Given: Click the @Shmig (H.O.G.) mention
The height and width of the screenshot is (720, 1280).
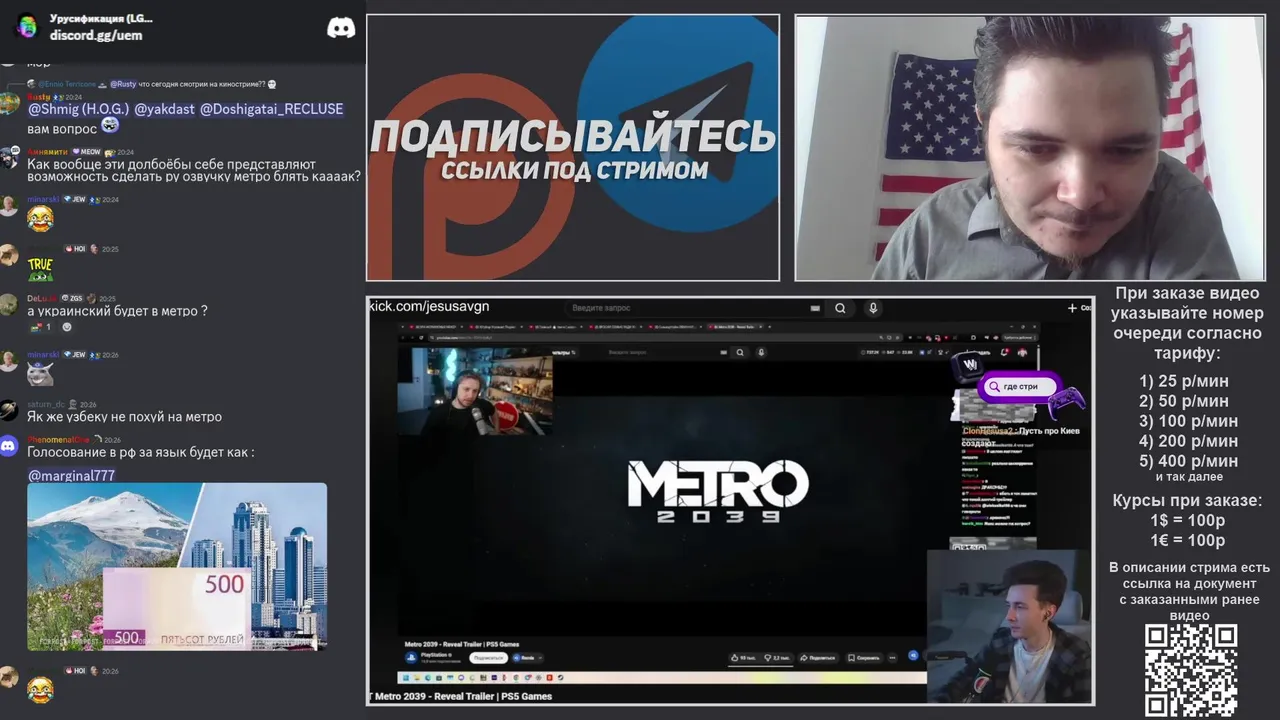Looking at the screenshot, I should (x=79, y=109).
